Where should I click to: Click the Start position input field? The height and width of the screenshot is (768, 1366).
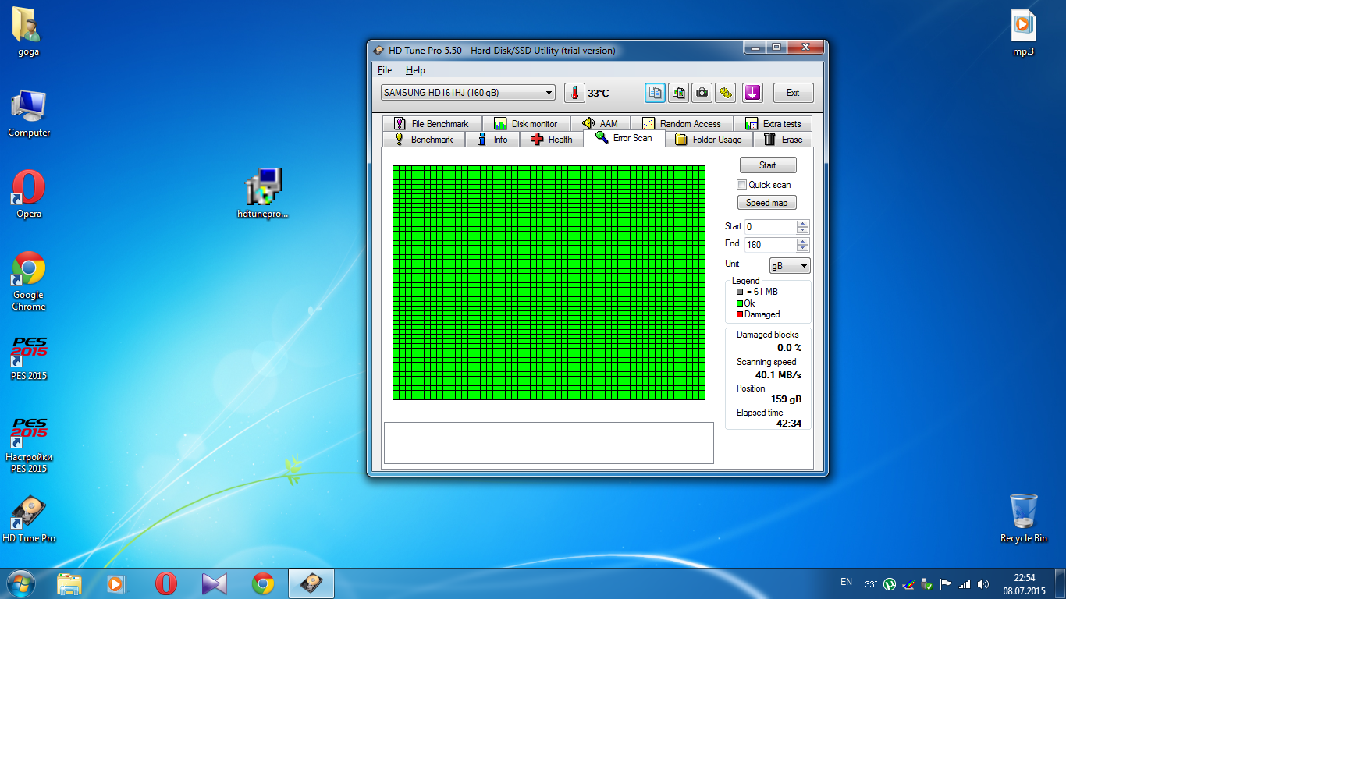[770, 227]
